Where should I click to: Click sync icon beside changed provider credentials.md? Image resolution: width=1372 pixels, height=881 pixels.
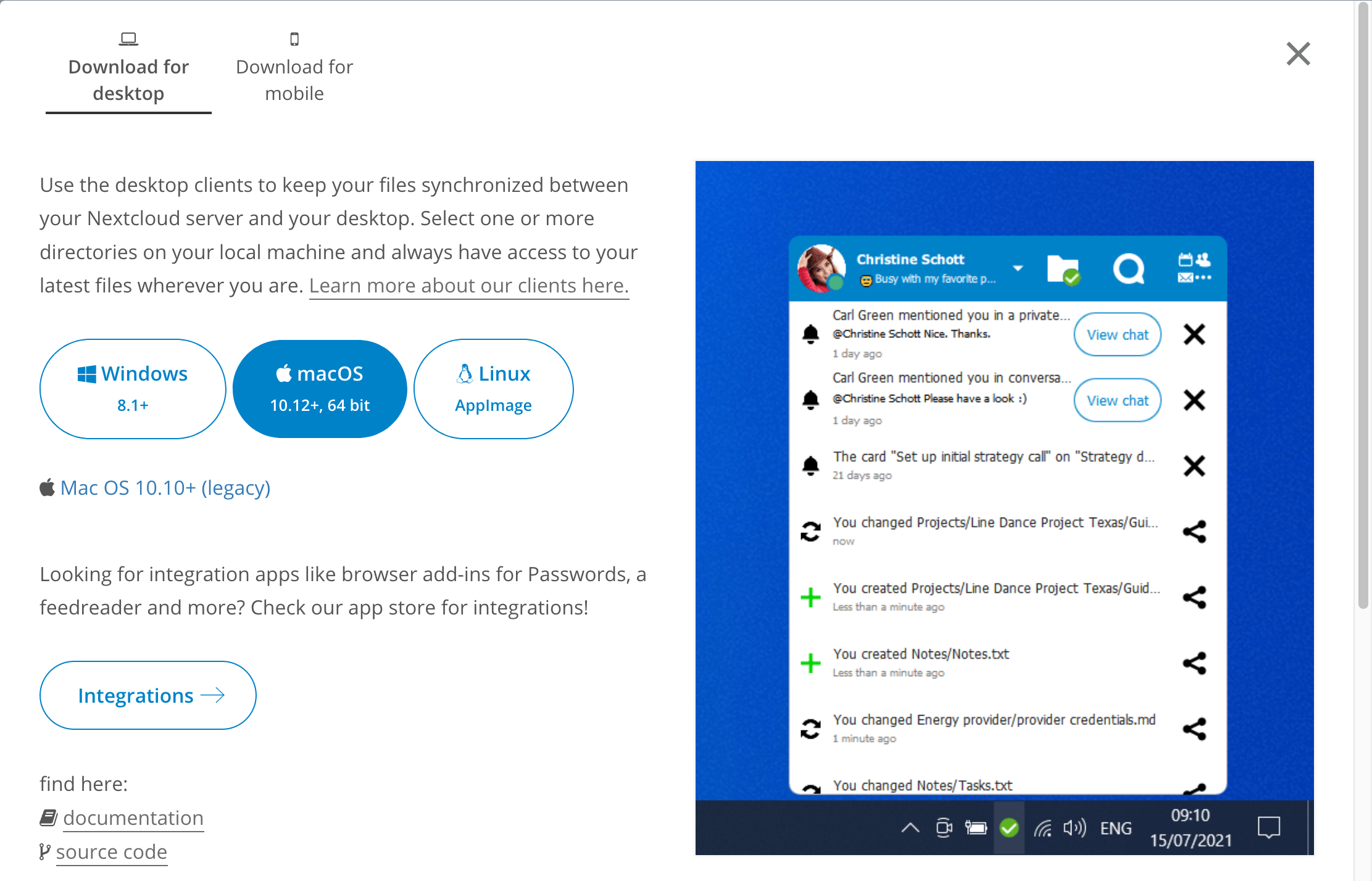click(810, 729)
